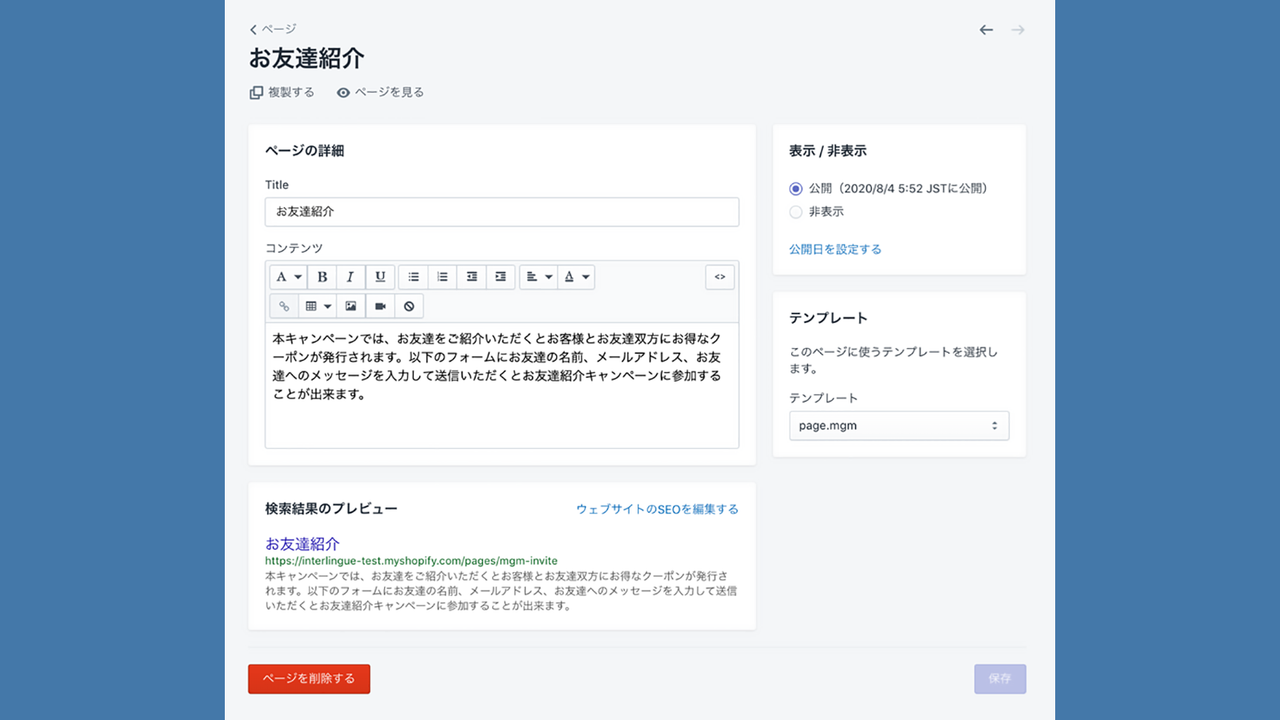Click 公開日を設定する link

pyautogui.click(x=835, y=249)
